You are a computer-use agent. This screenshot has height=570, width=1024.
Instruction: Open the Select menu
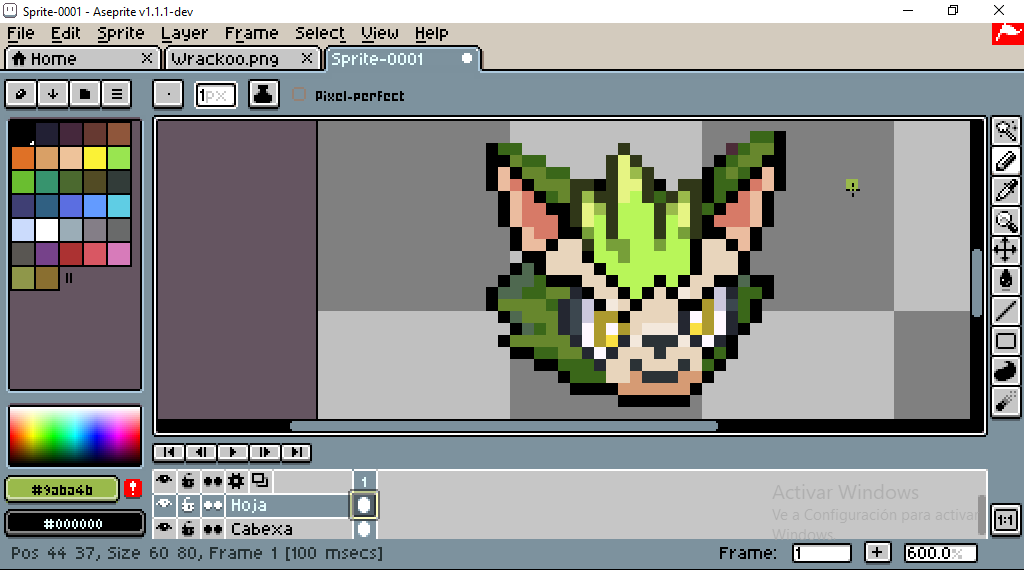[x=320, y=33]
